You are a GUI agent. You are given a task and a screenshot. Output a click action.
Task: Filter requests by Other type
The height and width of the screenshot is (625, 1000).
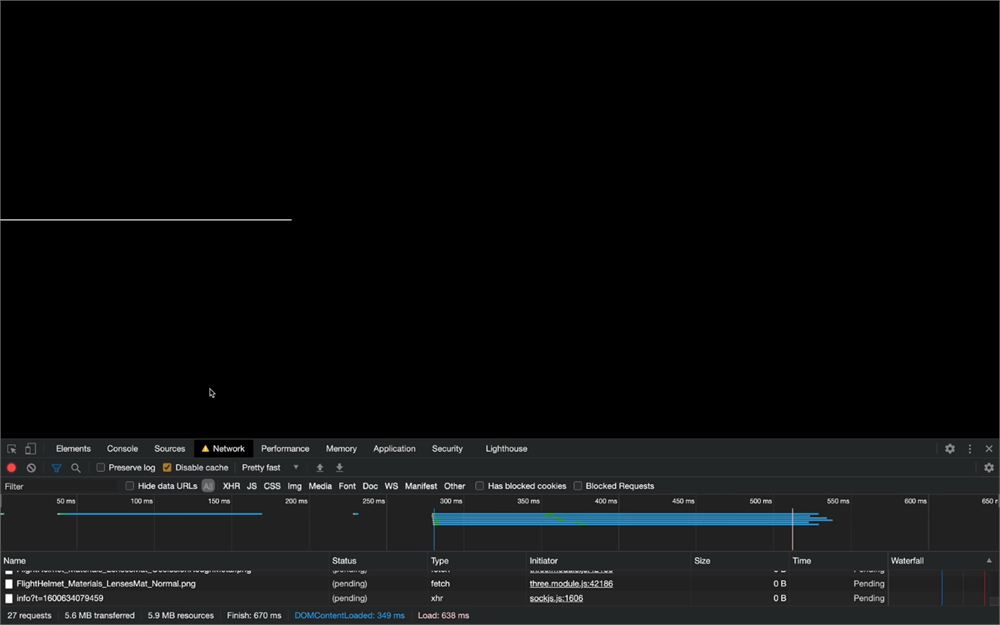coord(455,486)
